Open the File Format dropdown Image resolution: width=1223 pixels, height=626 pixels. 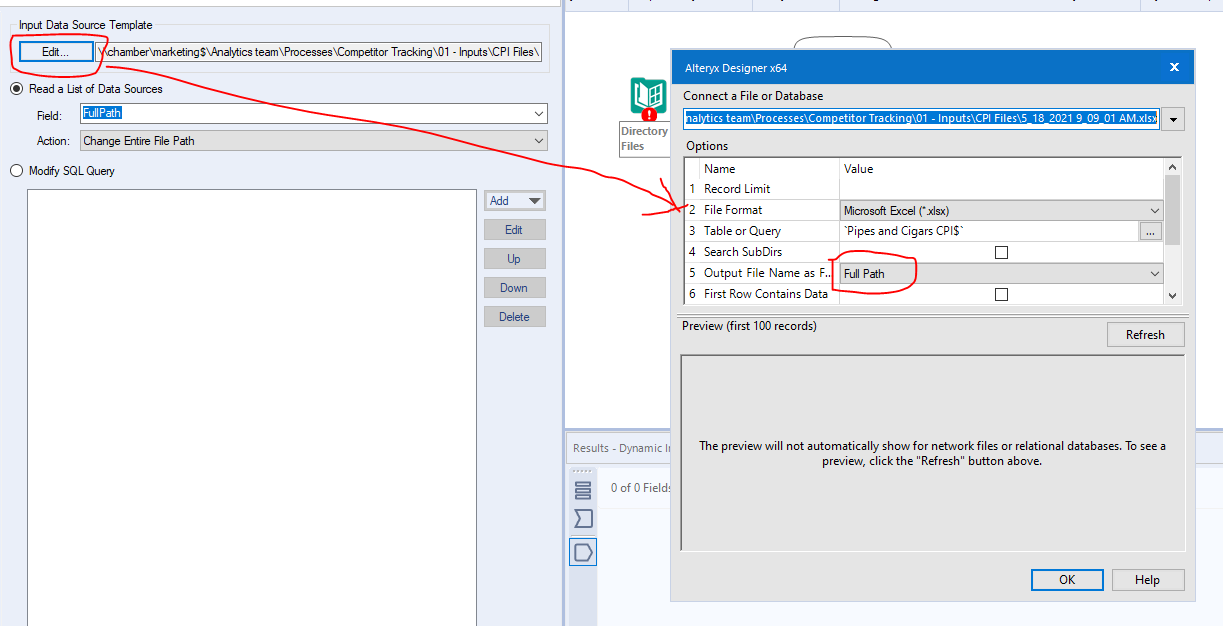(1155, 210)
